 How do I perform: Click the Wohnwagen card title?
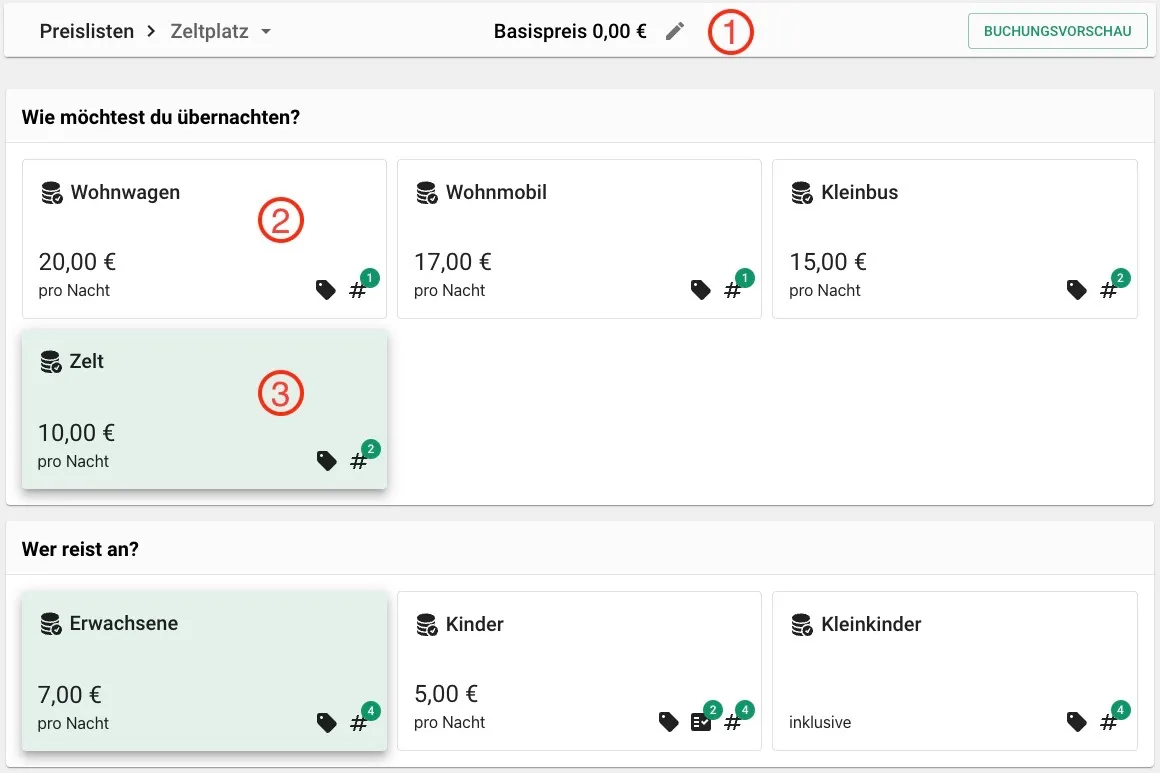pos(125,192)
